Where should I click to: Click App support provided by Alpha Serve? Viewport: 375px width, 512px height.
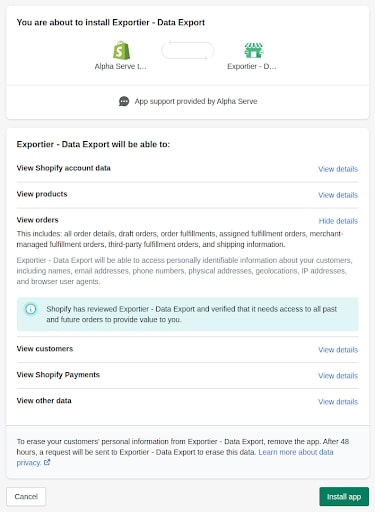196,101
